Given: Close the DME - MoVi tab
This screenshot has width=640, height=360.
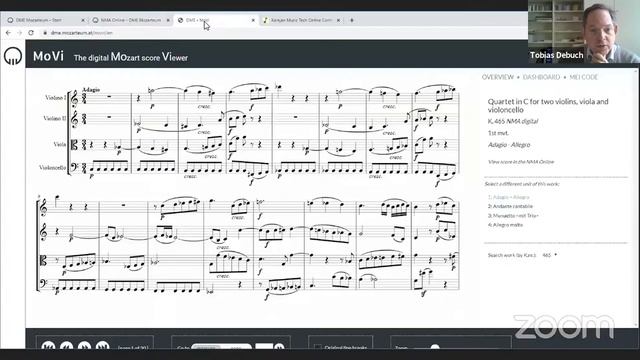Looking at the screenshot, I should (253, 20).
